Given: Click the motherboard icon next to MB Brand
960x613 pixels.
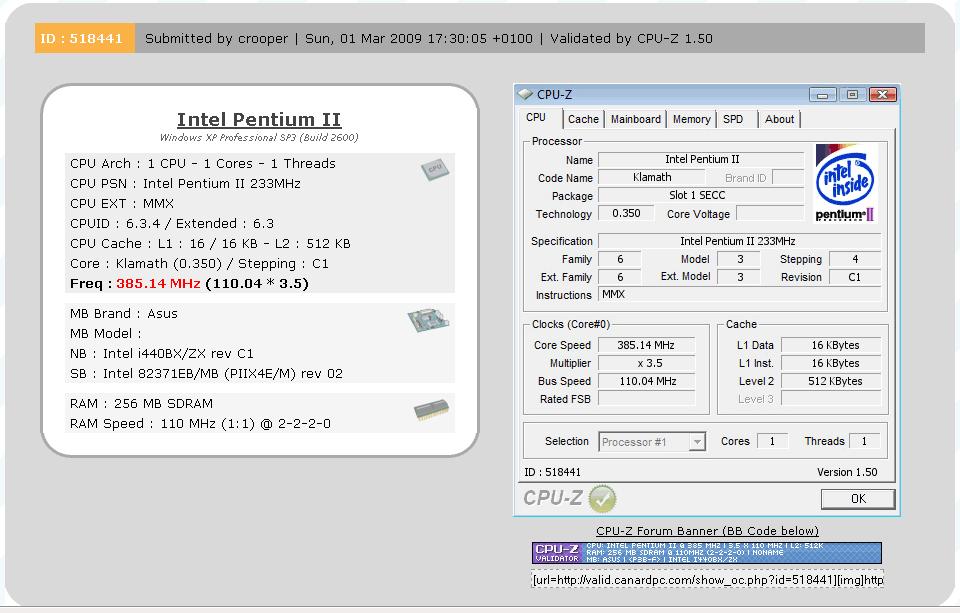Looking at the screenshot, I should 428,320.
